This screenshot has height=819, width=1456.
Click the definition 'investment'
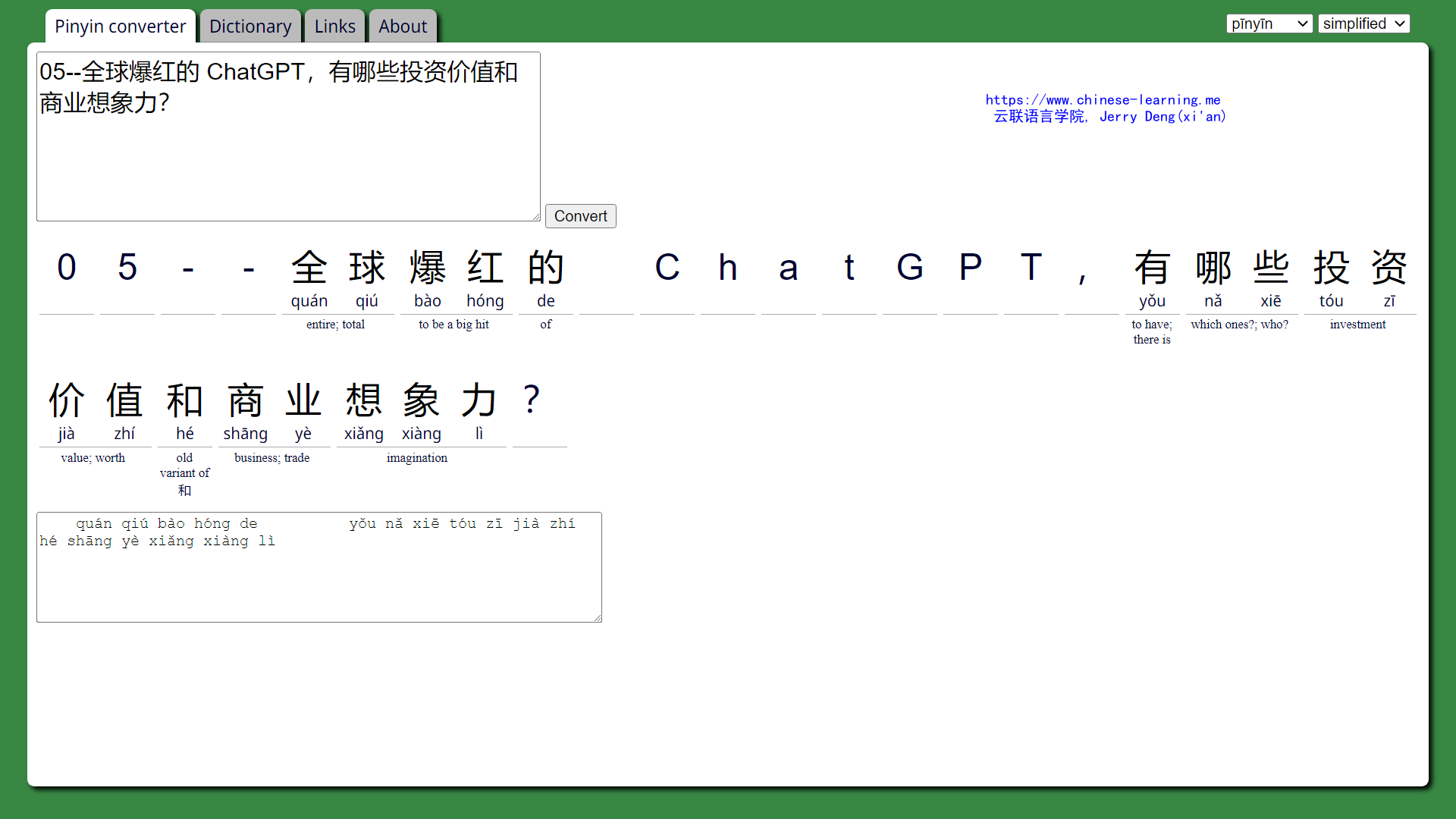[x=1357, y=325]
